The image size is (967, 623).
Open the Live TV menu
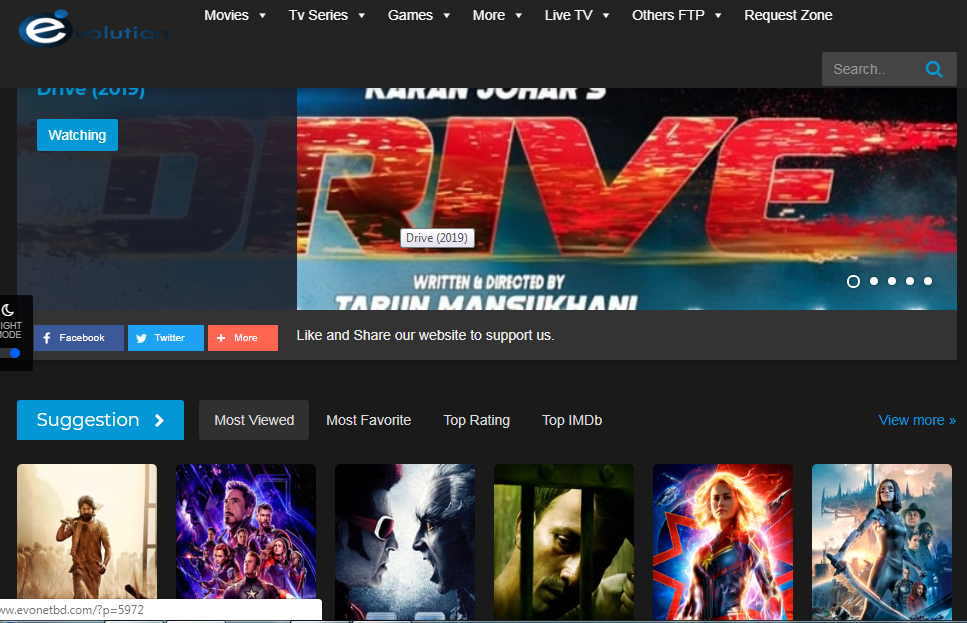click(x=568, y=15)
